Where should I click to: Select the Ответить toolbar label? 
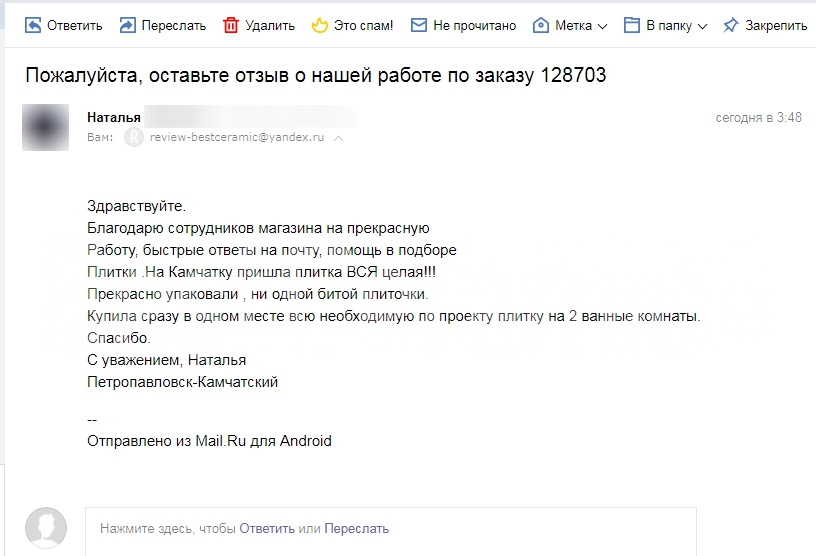point(74,26)
